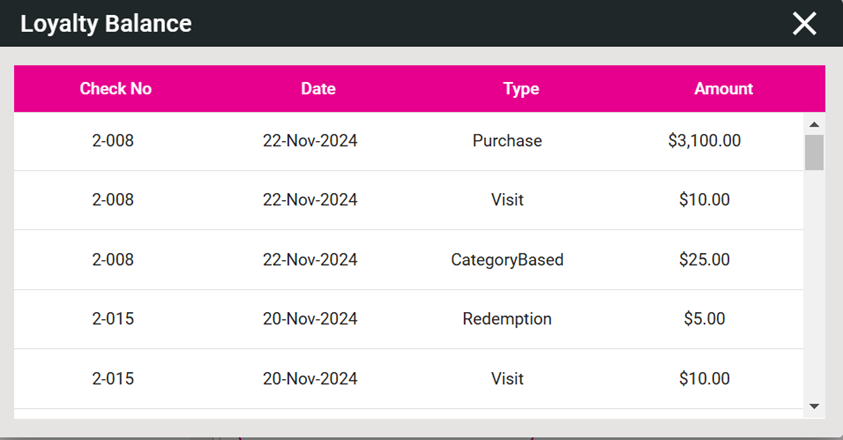
Task: Click the vertical scrollbar thumb
Action: (x=814, y=152)
